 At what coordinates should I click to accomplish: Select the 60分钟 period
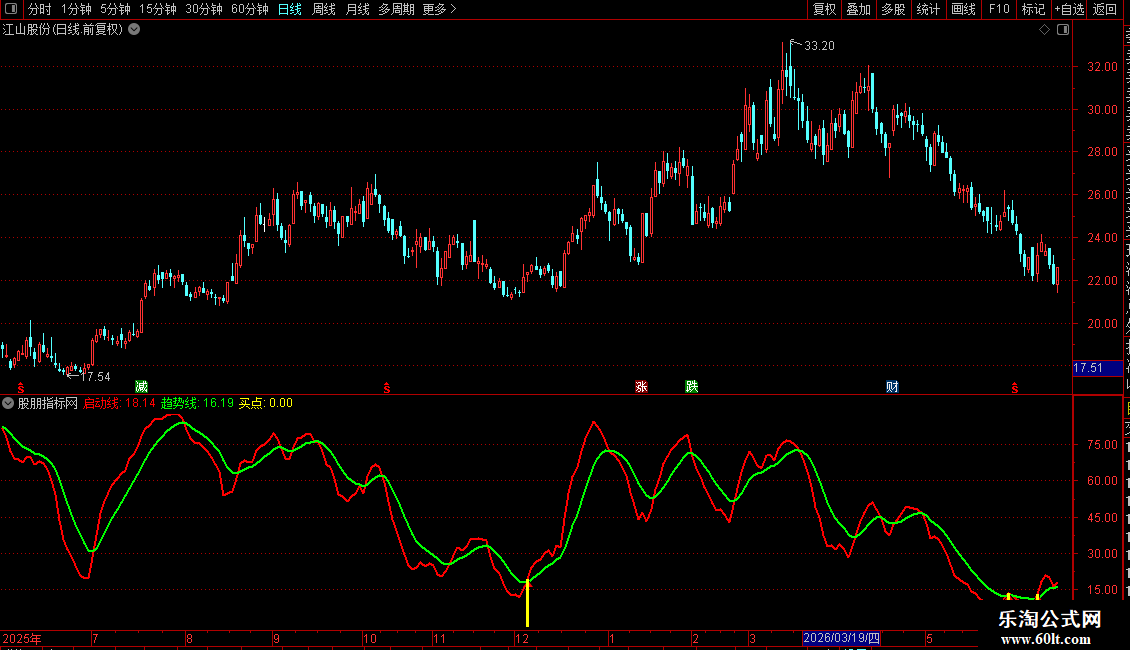pos(250,9)
